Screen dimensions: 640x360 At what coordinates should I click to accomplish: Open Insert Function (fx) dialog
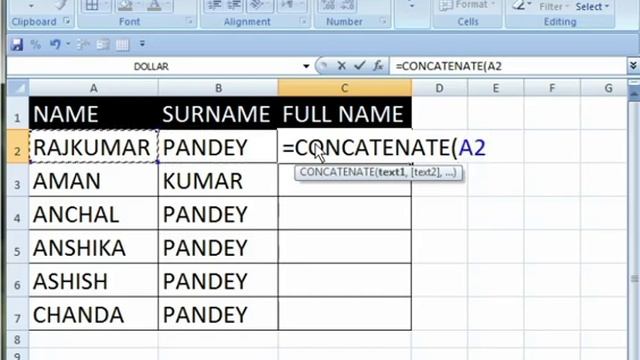(378, 65)
